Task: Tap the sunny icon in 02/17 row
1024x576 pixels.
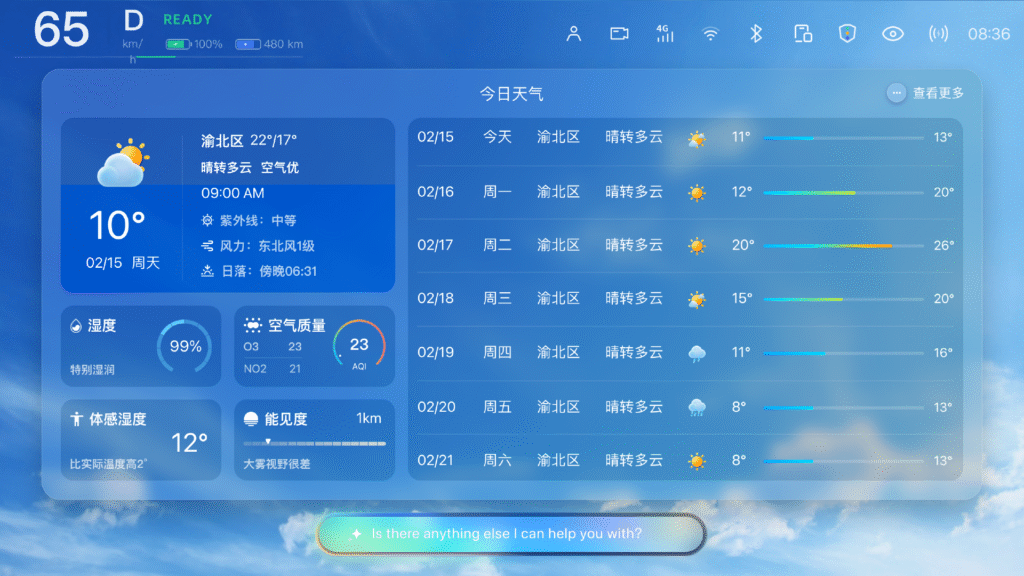Action: click(x=697, y=246)
